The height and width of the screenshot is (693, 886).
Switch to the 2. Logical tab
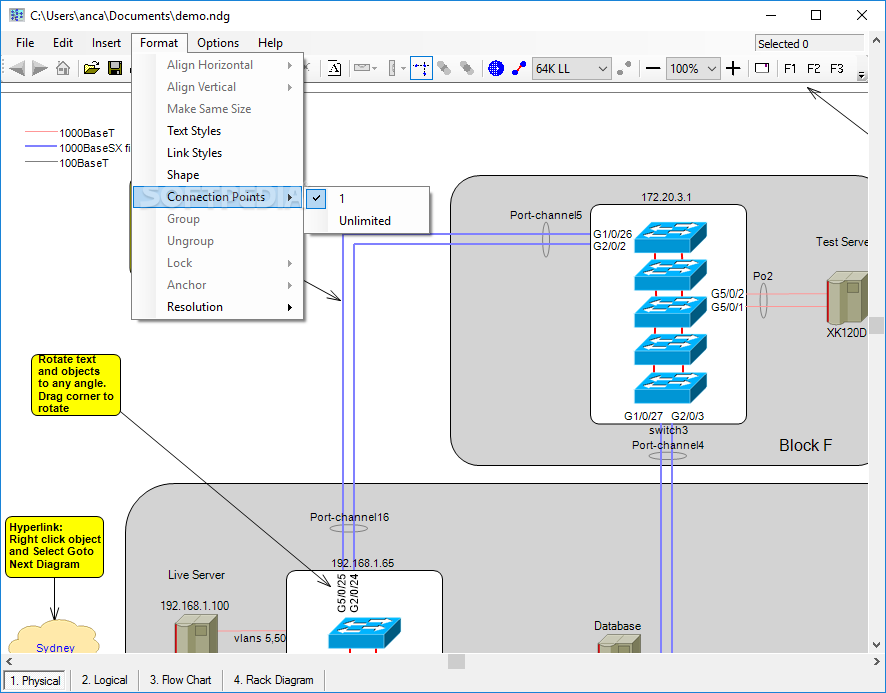point(105,680)
